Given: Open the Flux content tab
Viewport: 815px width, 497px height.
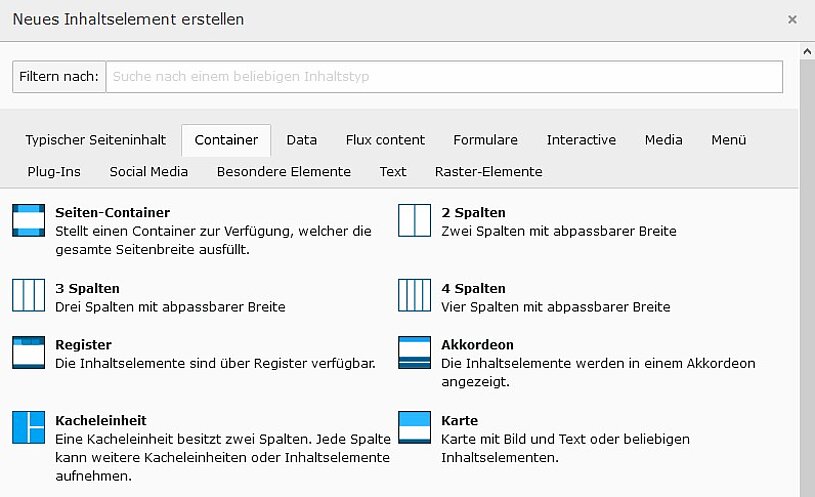Looking at the screenshot, I should pyautogui.click(x=385, y=140).
